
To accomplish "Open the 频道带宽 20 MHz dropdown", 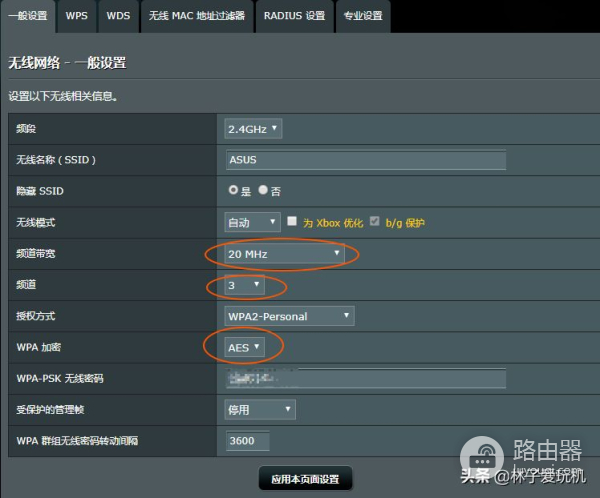I will pos(284,254).
